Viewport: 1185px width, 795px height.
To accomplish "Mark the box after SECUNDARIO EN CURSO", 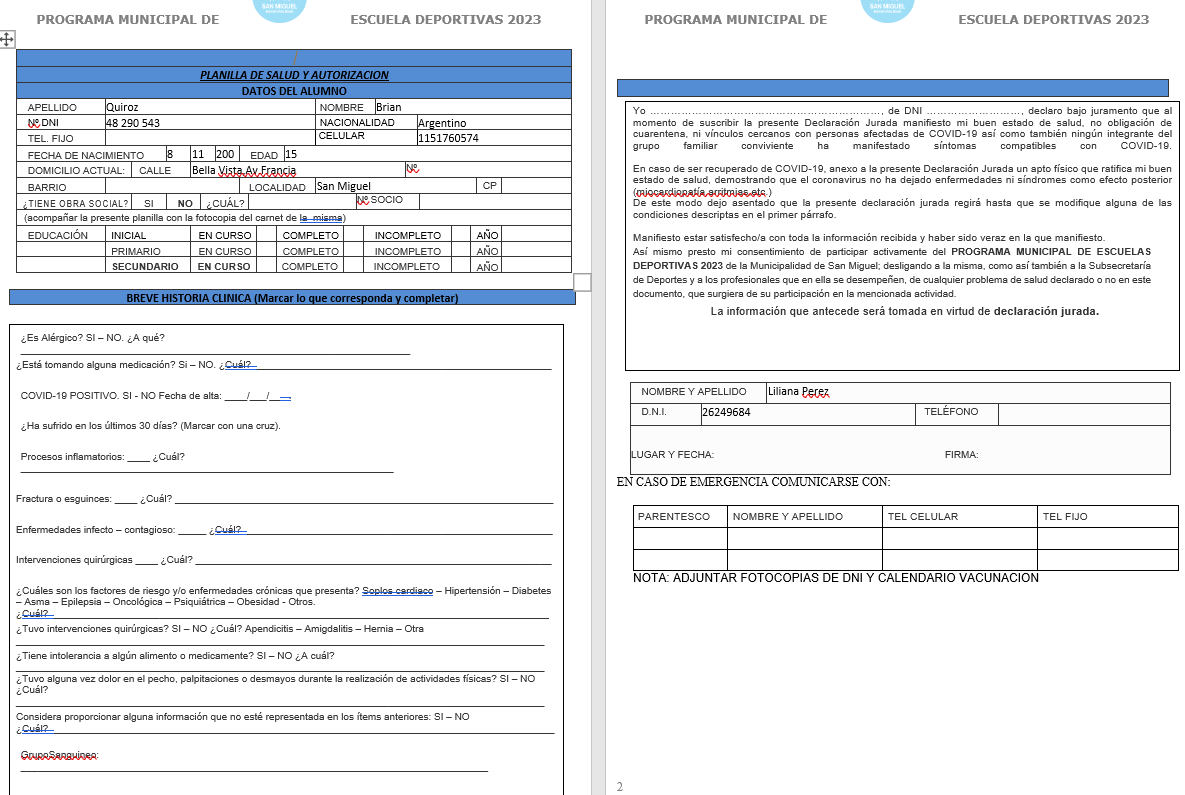I will (267, 266).
